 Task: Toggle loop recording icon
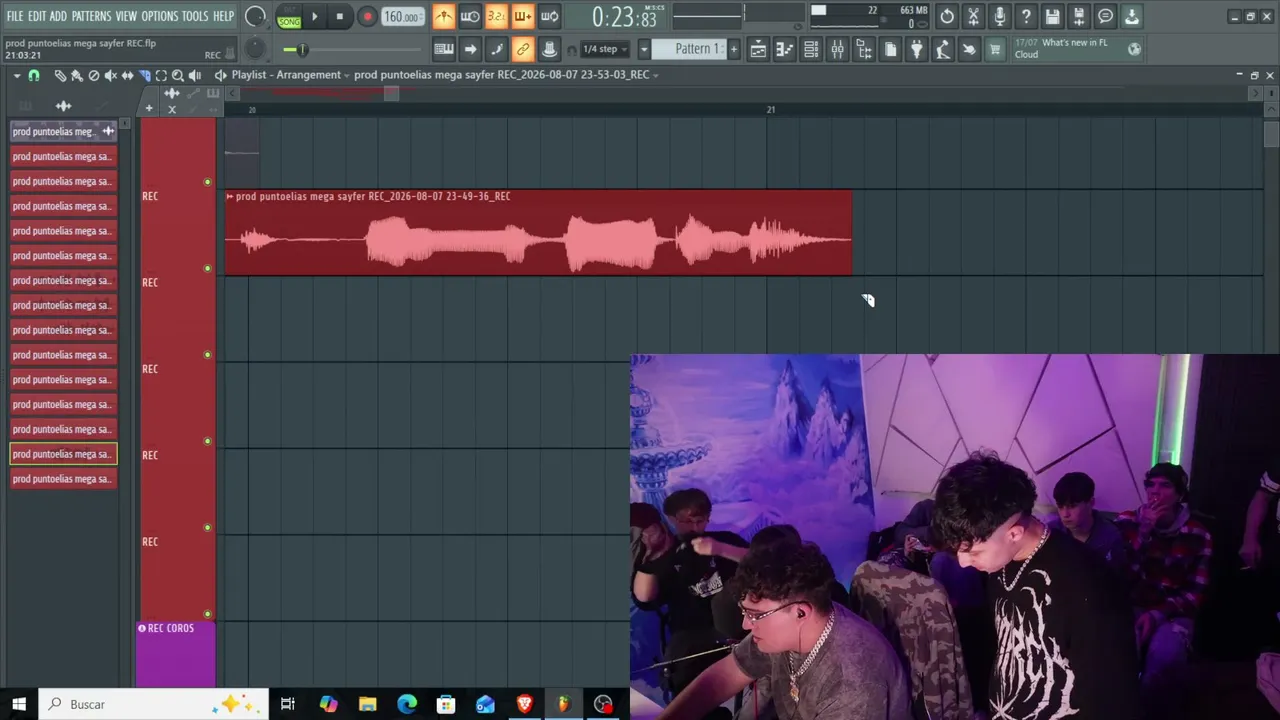[549, 17]
